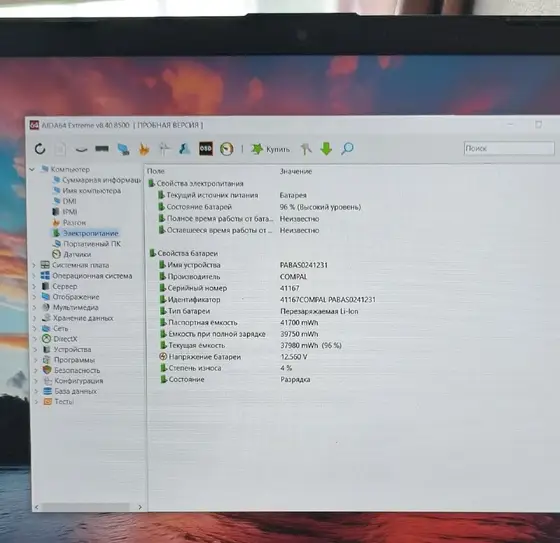Expand the Сеть node
This screenshot has height=543, width=560.
[x=35, y=328]
